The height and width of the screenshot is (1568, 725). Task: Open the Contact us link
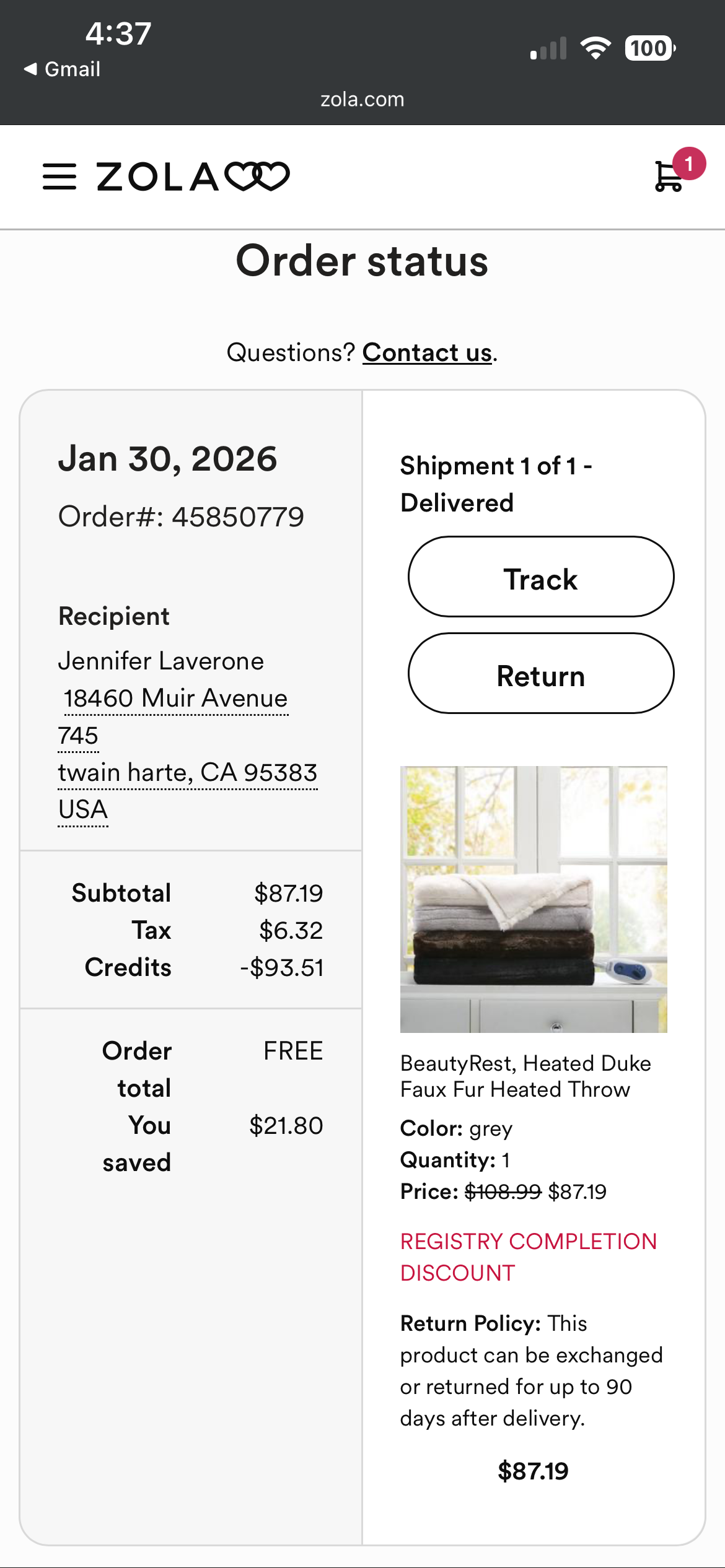428,352
